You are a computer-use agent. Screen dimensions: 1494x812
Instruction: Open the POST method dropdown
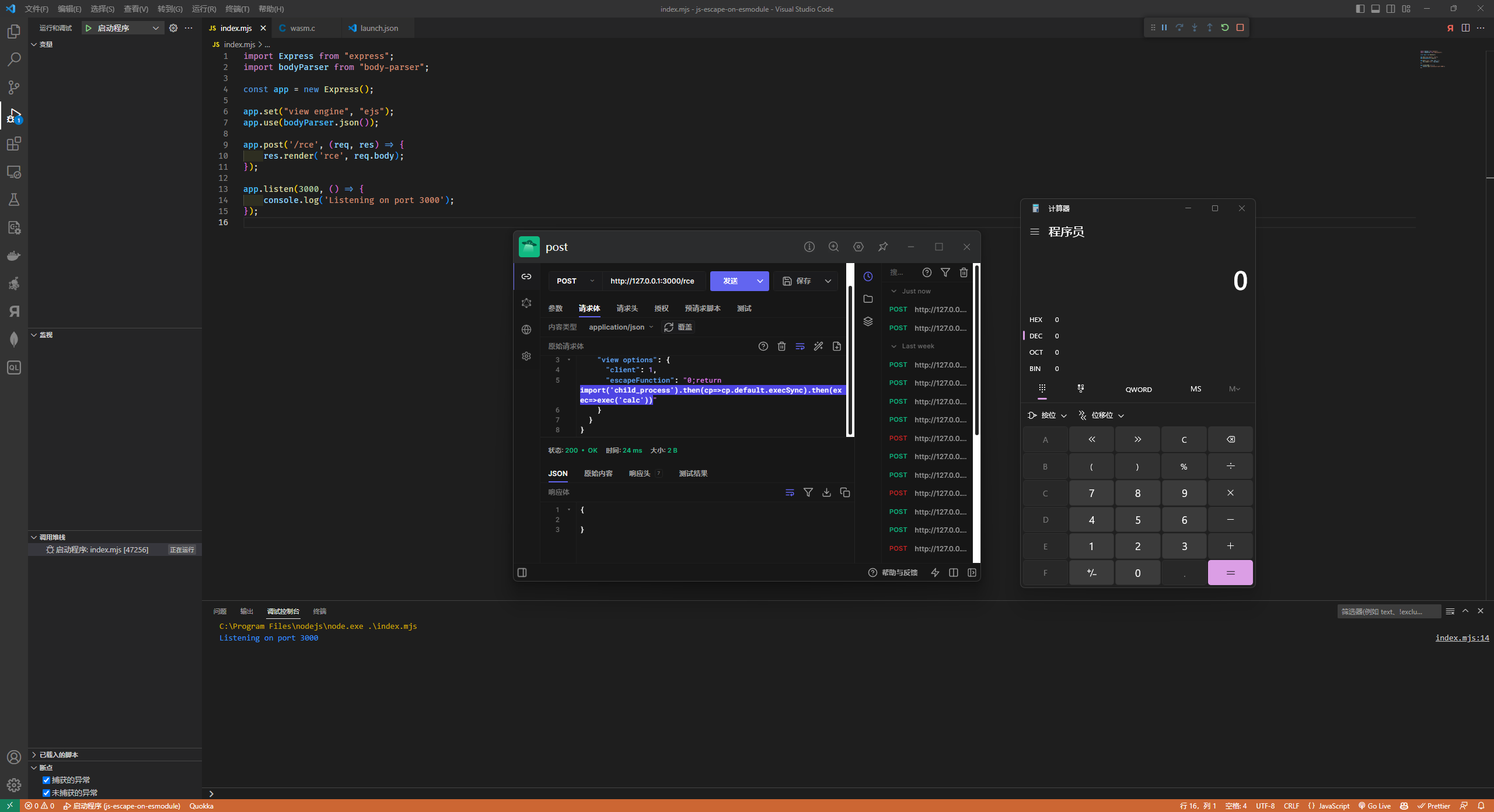[574, 281]
